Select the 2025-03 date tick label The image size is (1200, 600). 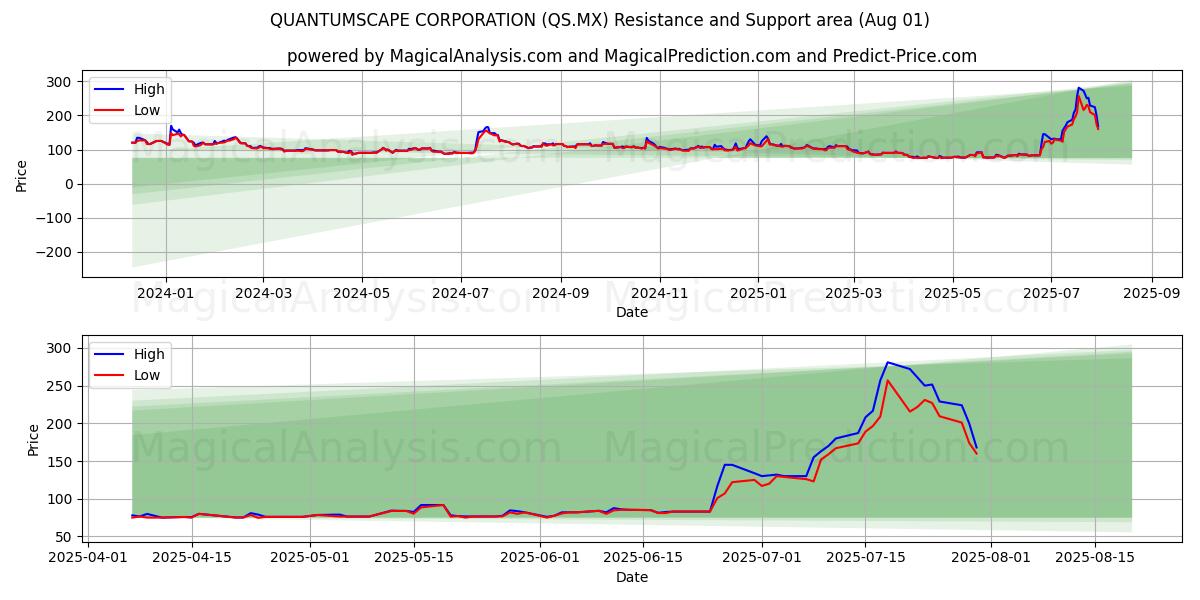pyautogui.click(x=853, y=294)
